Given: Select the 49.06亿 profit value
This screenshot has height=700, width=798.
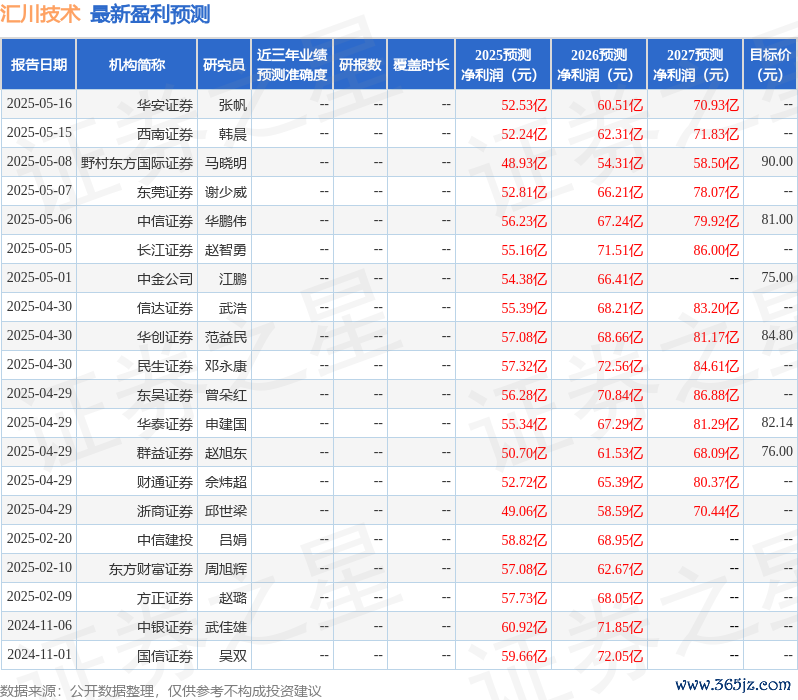Looking at the screenshot, I should point(524,512).
